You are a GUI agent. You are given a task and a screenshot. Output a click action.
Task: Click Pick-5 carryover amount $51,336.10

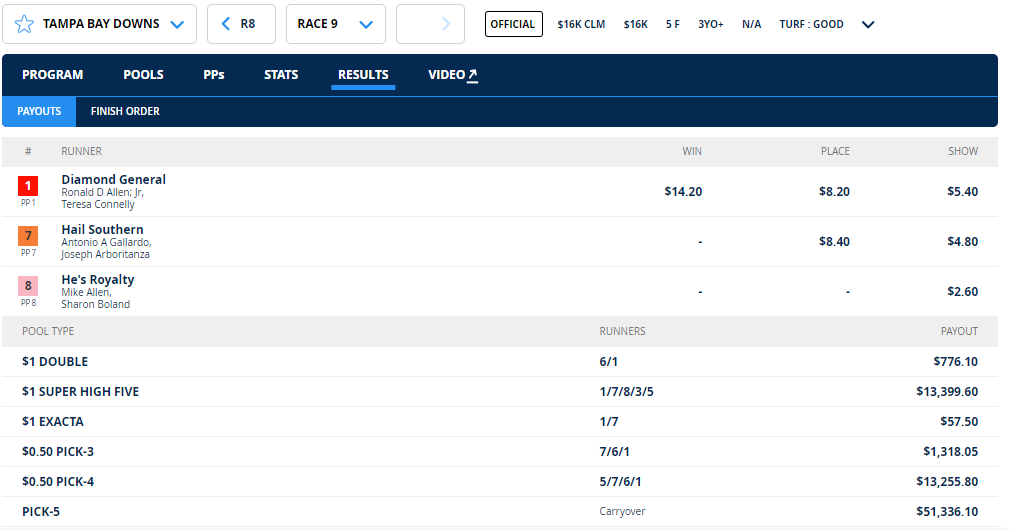947,512
